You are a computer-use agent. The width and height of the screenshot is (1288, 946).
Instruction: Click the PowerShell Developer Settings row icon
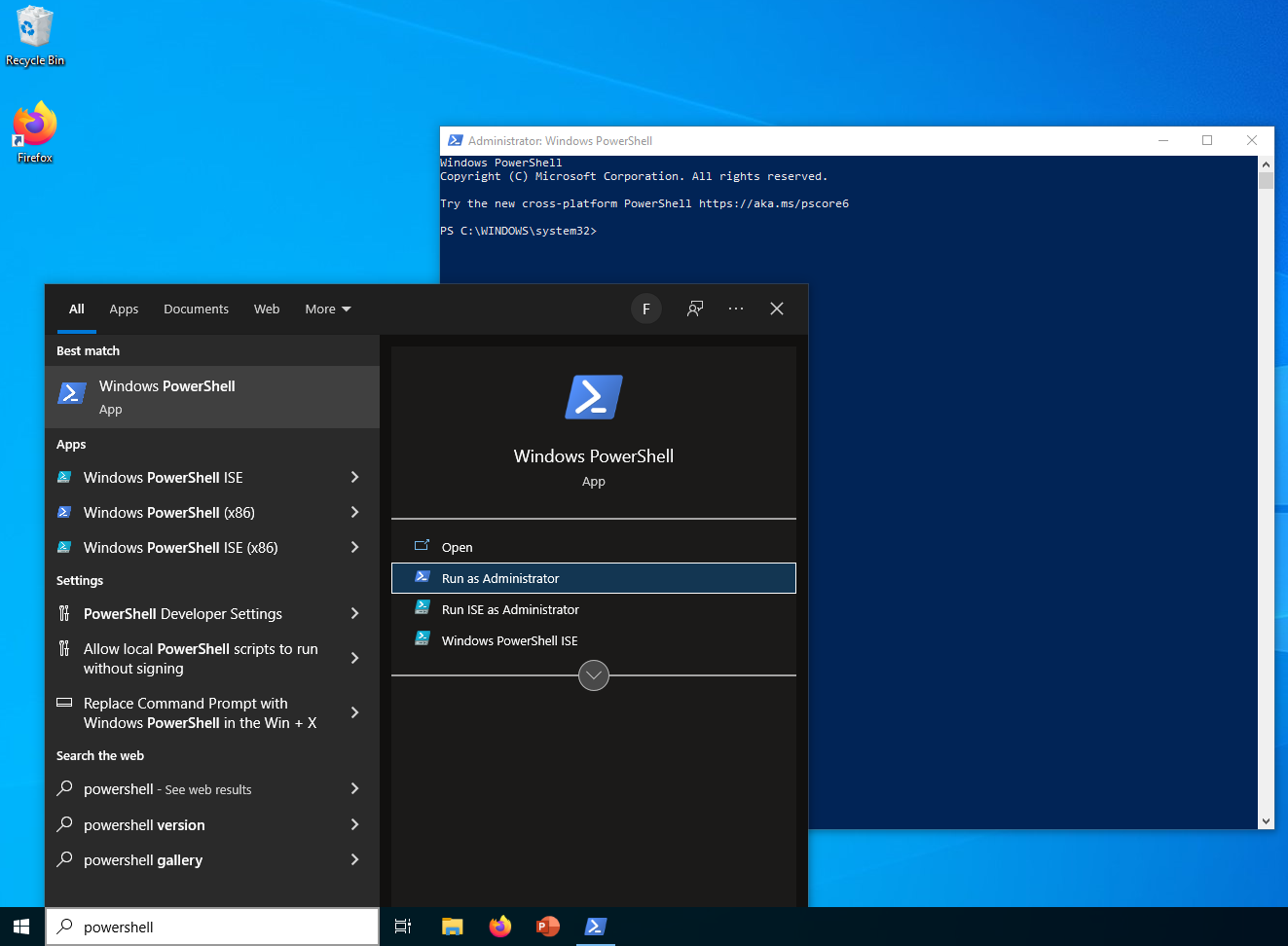(64, 613)
